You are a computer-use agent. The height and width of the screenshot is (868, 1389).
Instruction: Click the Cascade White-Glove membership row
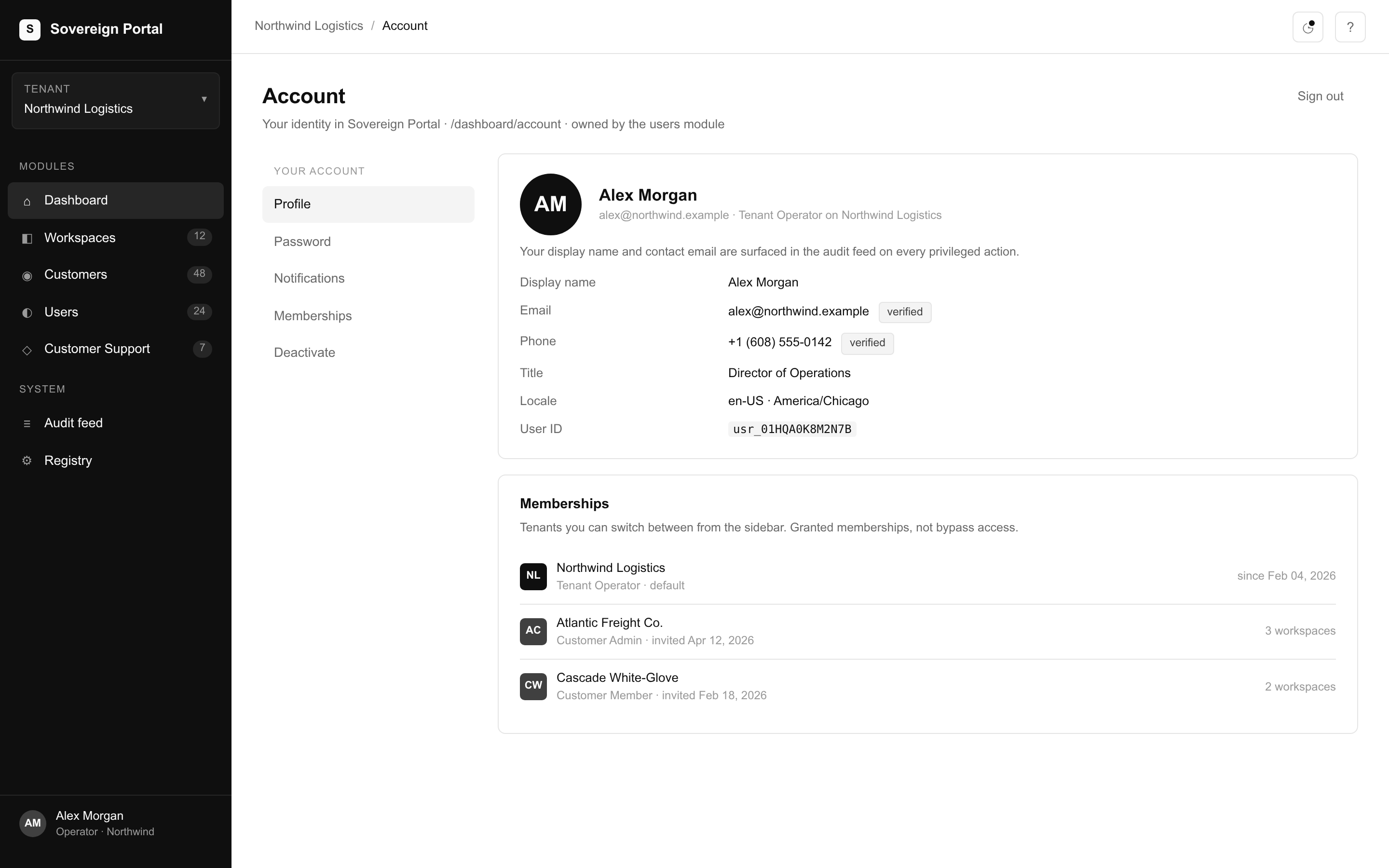pyautogui.click(x=927, y=687)
